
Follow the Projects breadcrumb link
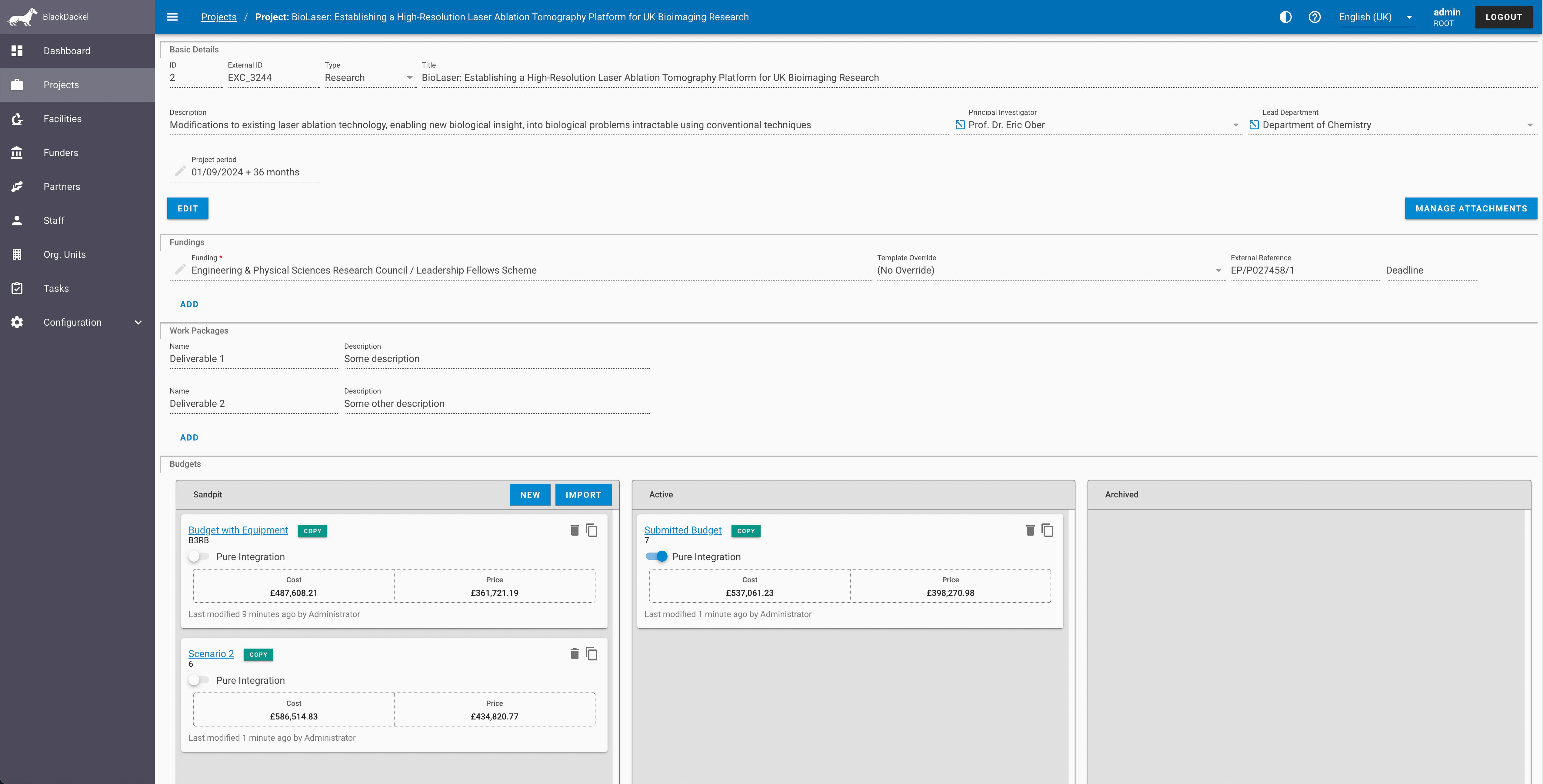pyautogui.click(x=218, y=17)
